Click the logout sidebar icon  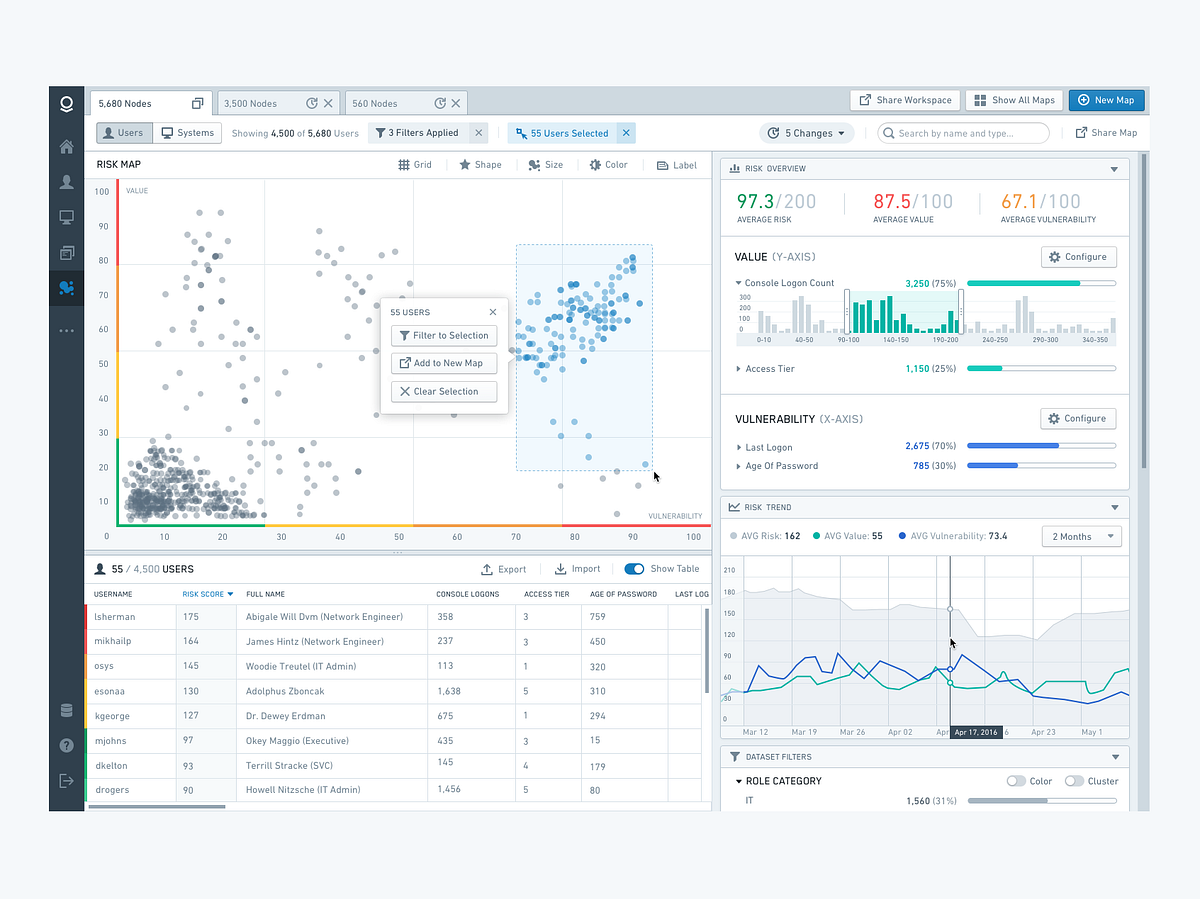(x=67, y=780)
